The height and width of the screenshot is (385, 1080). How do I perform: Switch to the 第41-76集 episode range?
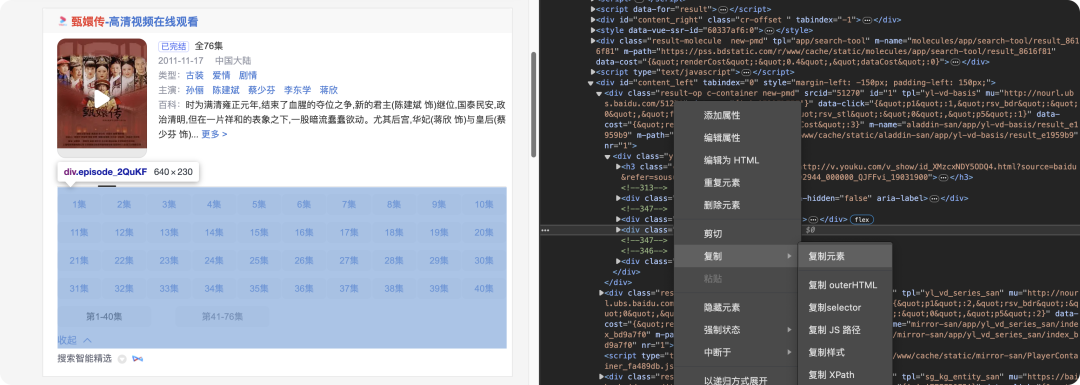click(x=222, y=317)
